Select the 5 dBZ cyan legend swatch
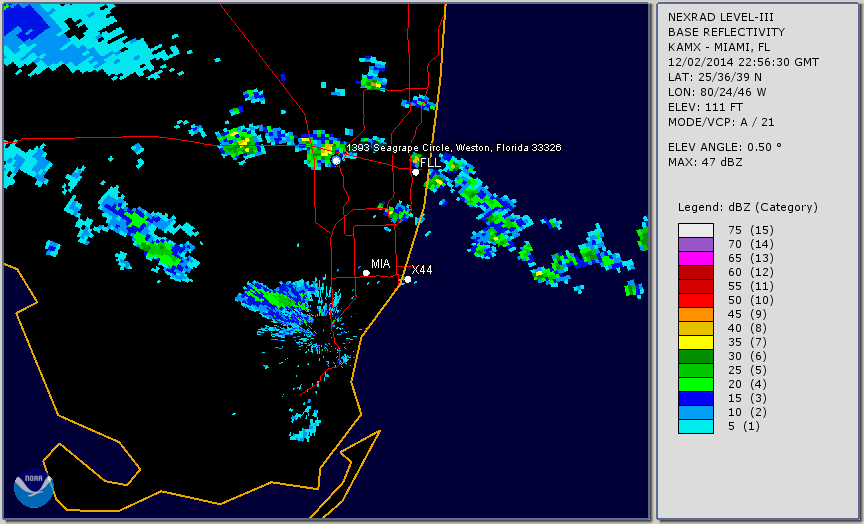 (x=695, y=426)
